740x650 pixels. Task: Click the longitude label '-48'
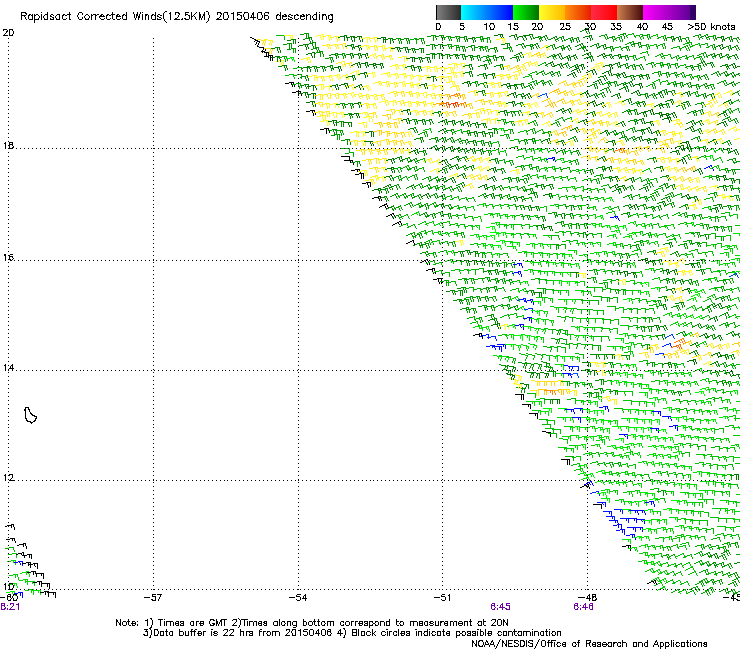[588, 598]
